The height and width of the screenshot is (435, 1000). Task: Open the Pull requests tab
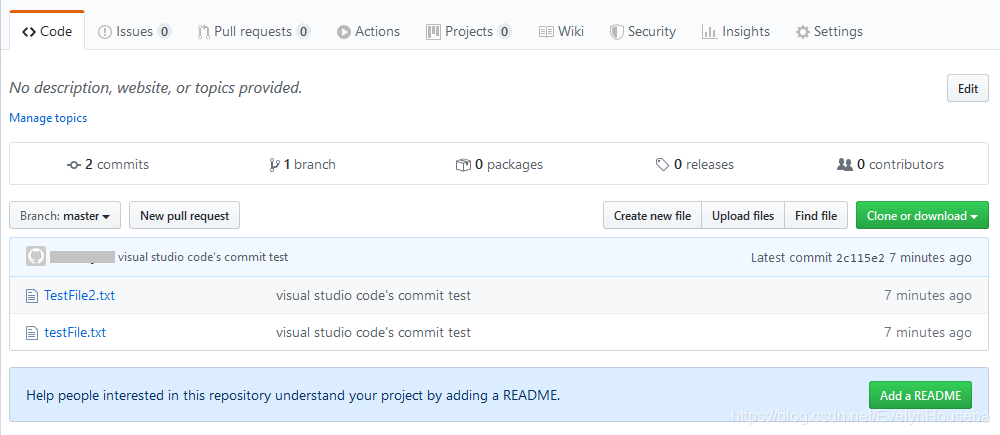(x=253, y=31)
